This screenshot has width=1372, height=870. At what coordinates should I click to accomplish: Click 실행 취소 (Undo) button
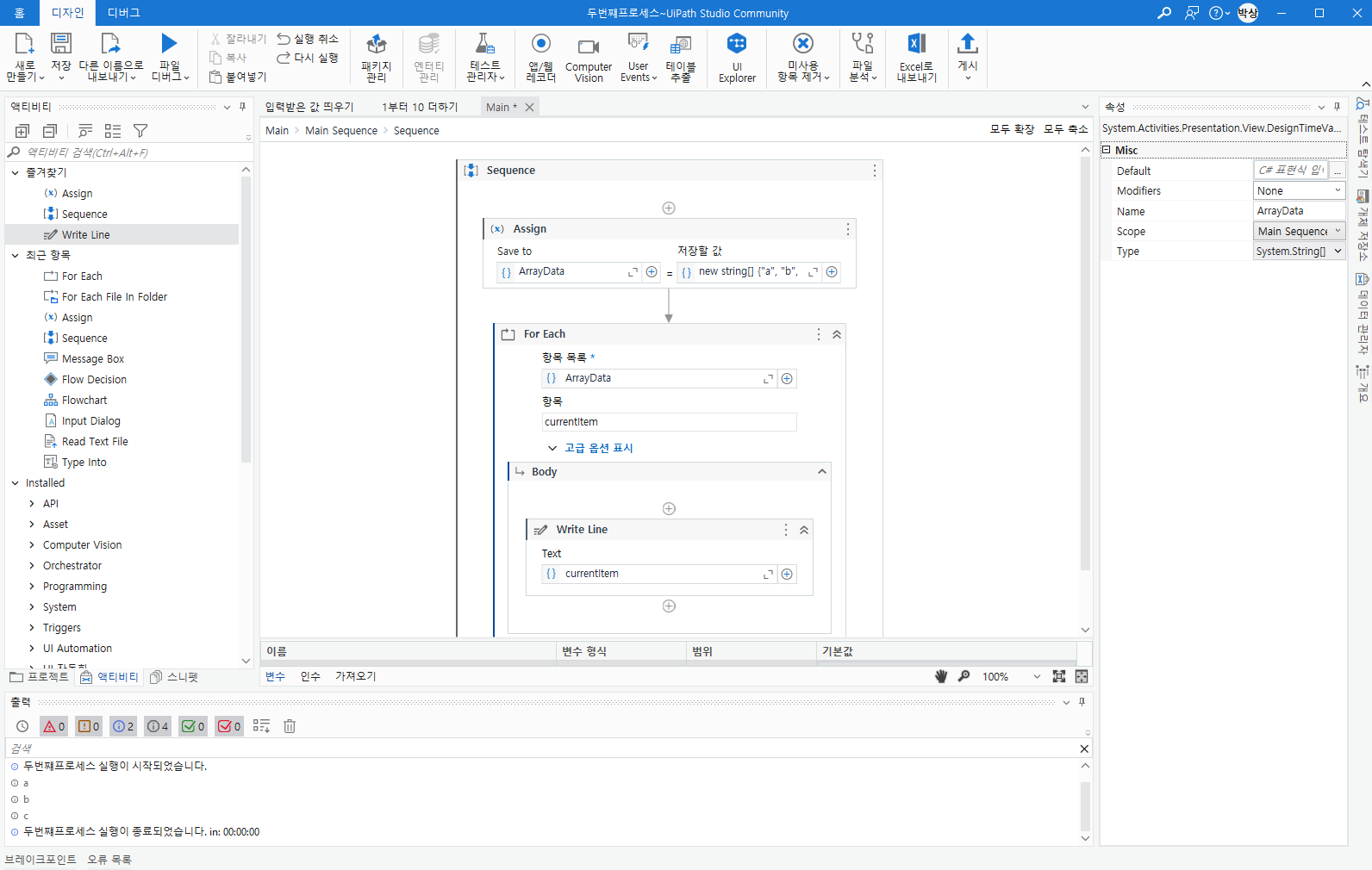tap(308, 39)
